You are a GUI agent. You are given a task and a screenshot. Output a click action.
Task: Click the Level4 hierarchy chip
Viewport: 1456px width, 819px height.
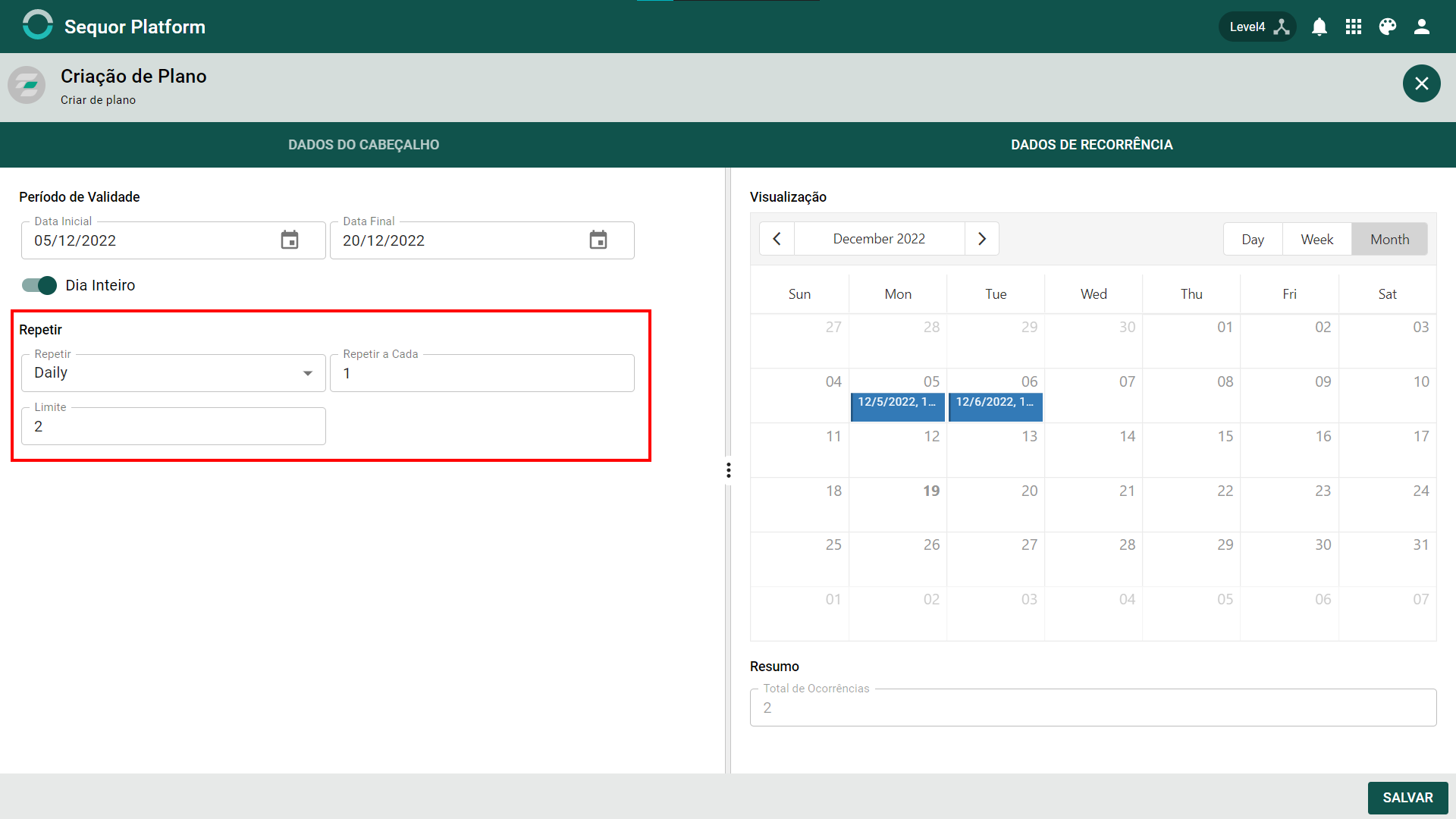(x=1257, y=27)
